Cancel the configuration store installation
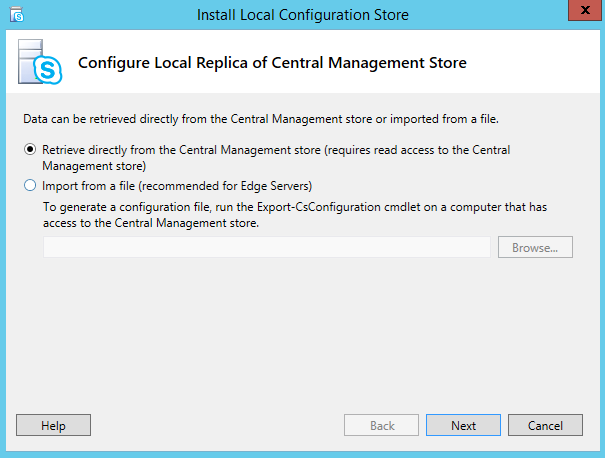 (x=545, y=425)
